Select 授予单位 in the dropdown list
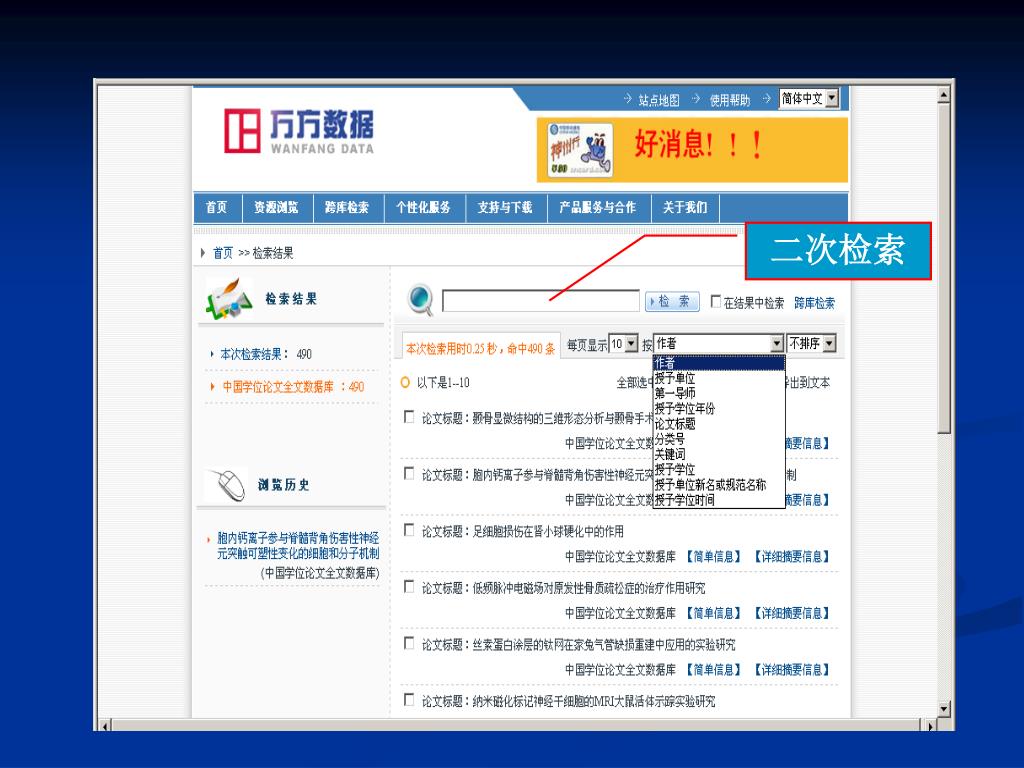1024x768 pixels. pyautogui.click(x=718, y=378)
